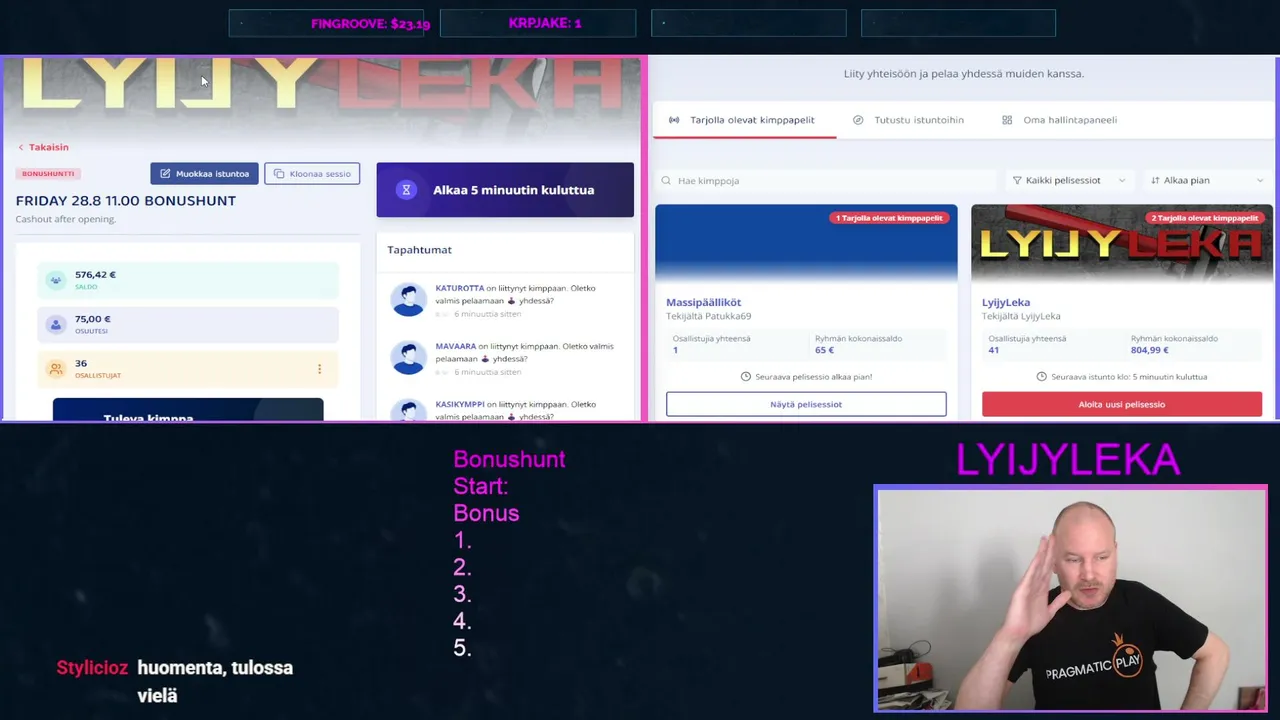Open the 'Oma hallintapaneeli' tab
Screen dimensions: 1280x720
[1059, 120]
